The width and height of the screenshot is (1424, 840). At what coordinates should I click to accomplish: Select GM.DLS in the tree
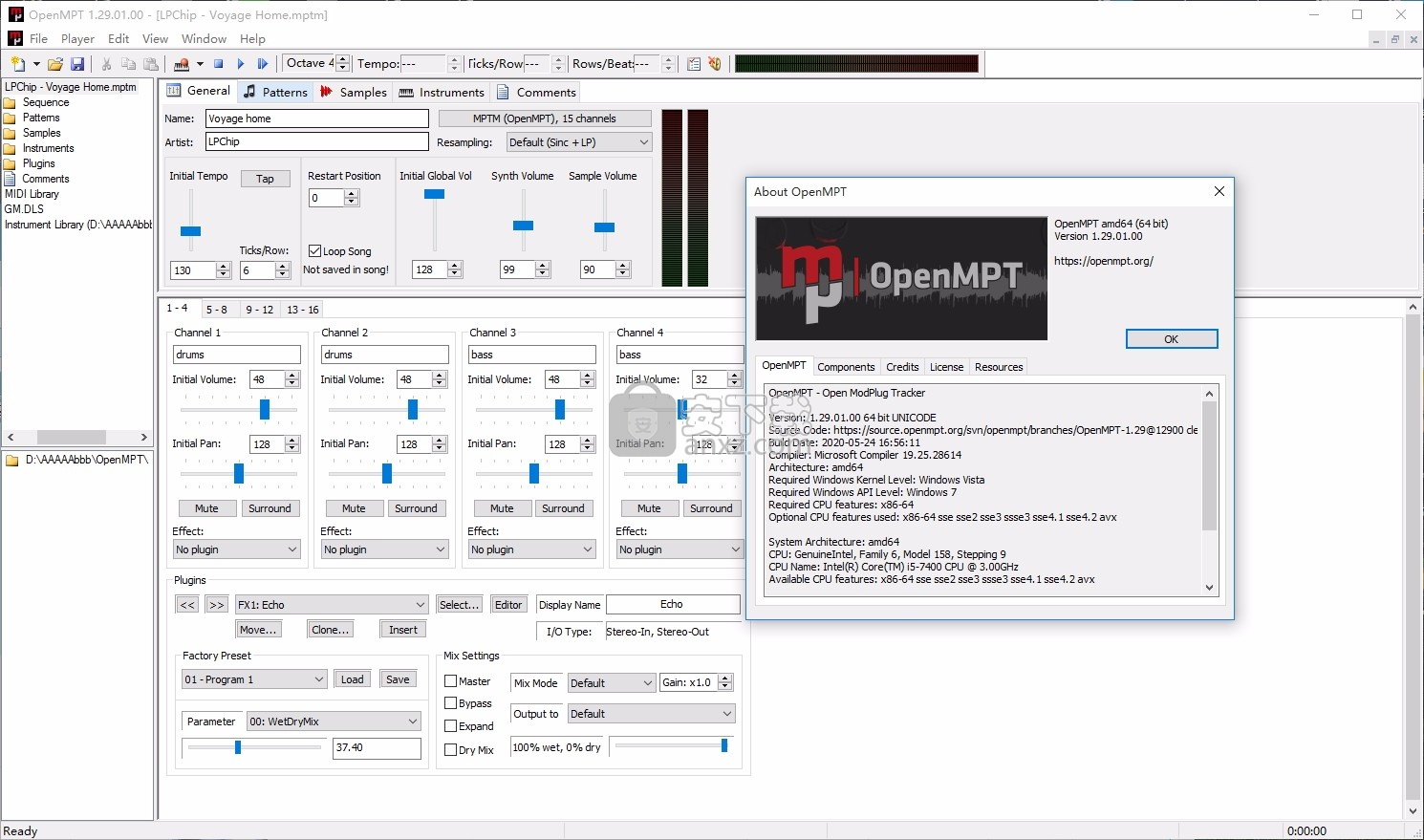(x=24, y=209)
